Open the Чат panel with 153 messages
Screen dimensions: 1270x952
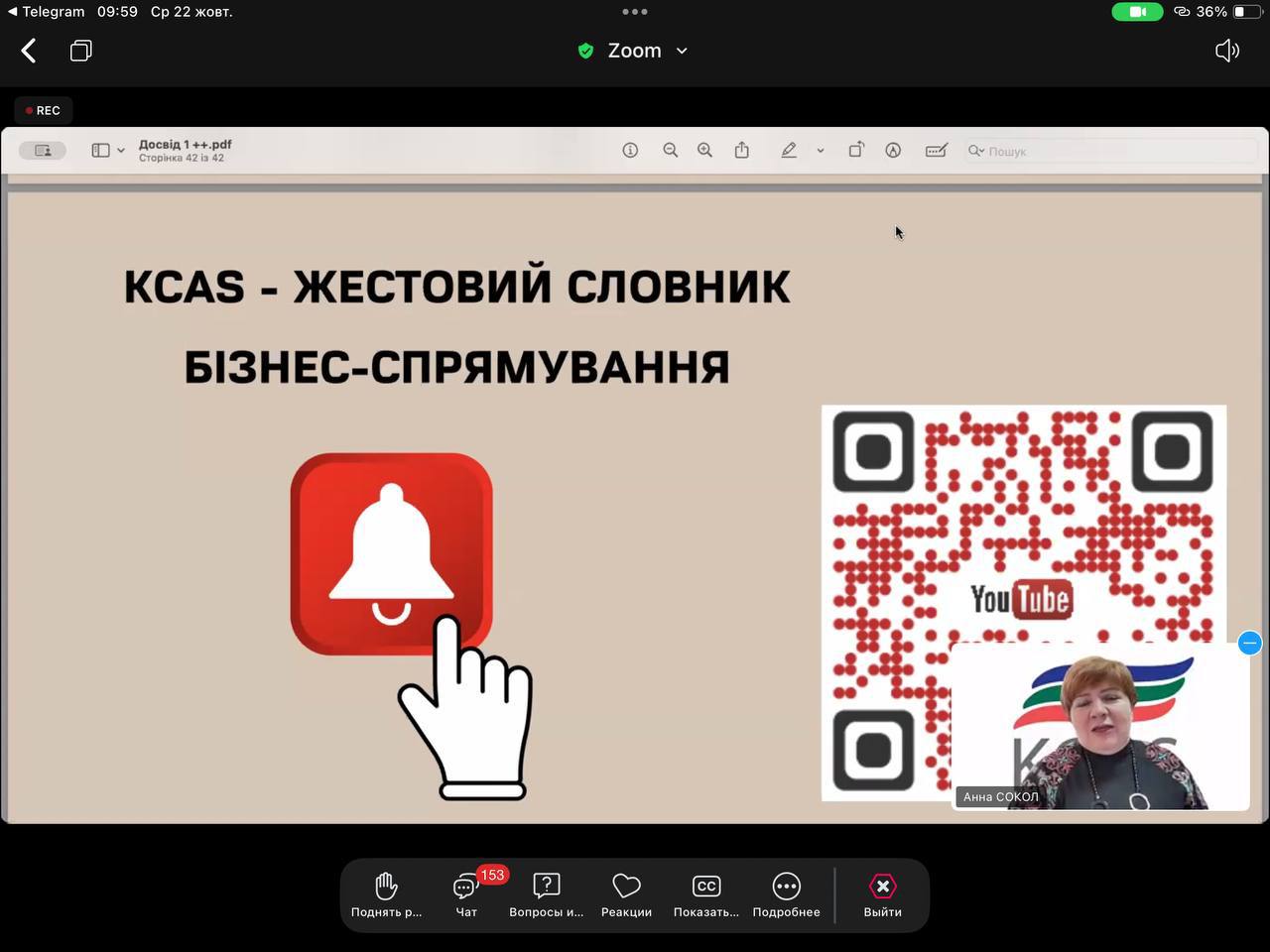(x=466, y=894)
